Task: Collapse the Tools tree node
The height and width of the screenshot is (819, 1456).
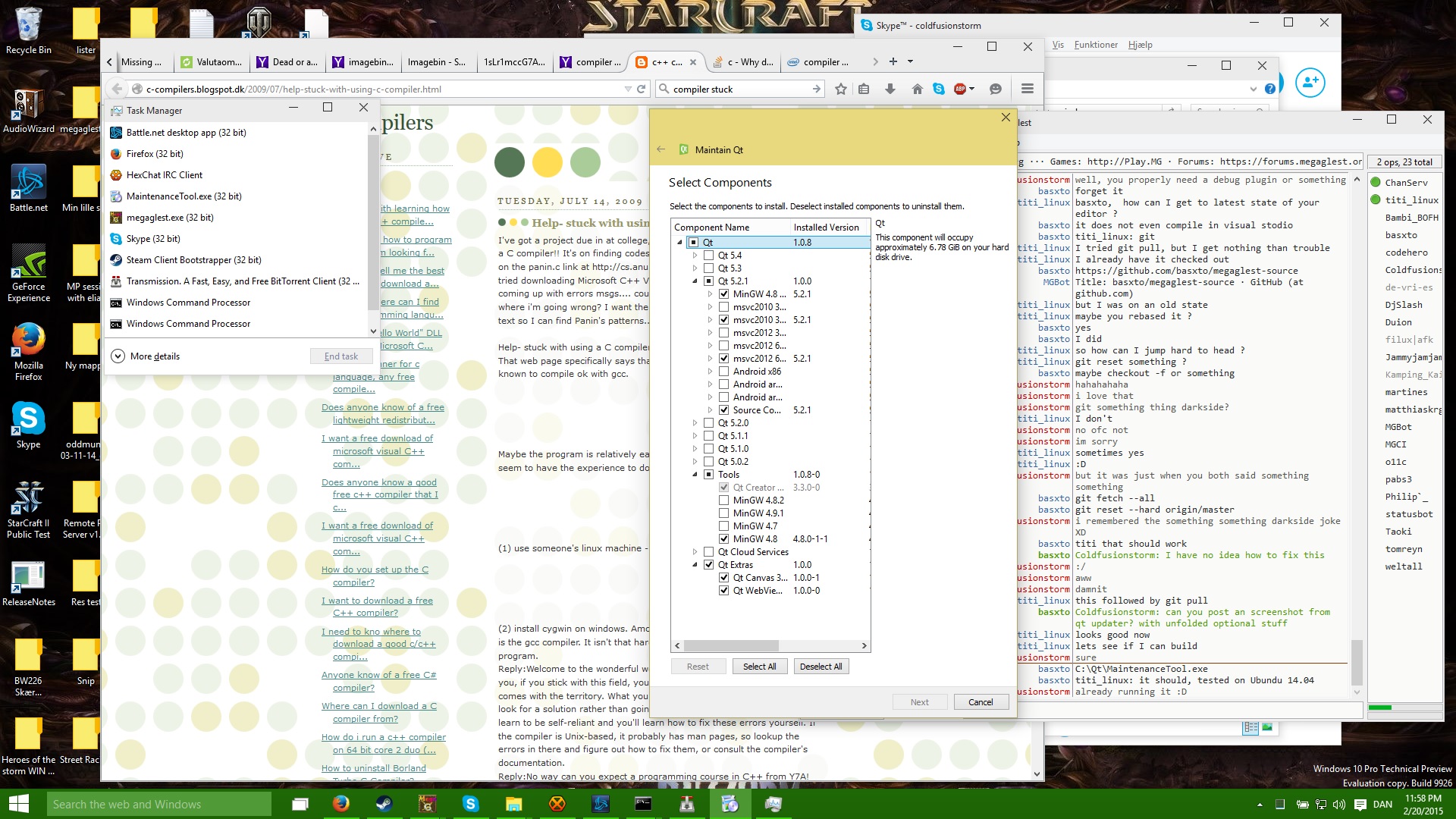Action: (695, 475)
